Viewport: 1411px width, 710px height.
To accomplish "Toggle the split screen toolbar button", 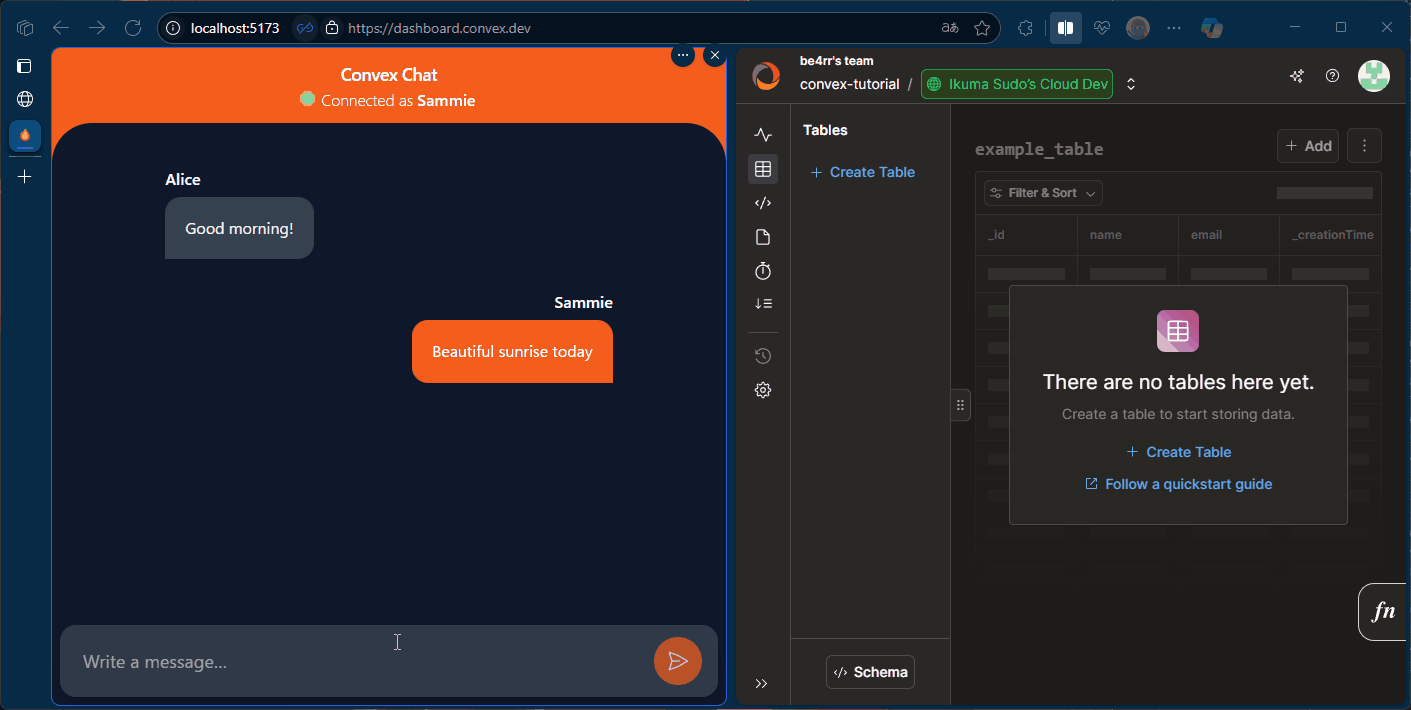I will (1066, 28).
